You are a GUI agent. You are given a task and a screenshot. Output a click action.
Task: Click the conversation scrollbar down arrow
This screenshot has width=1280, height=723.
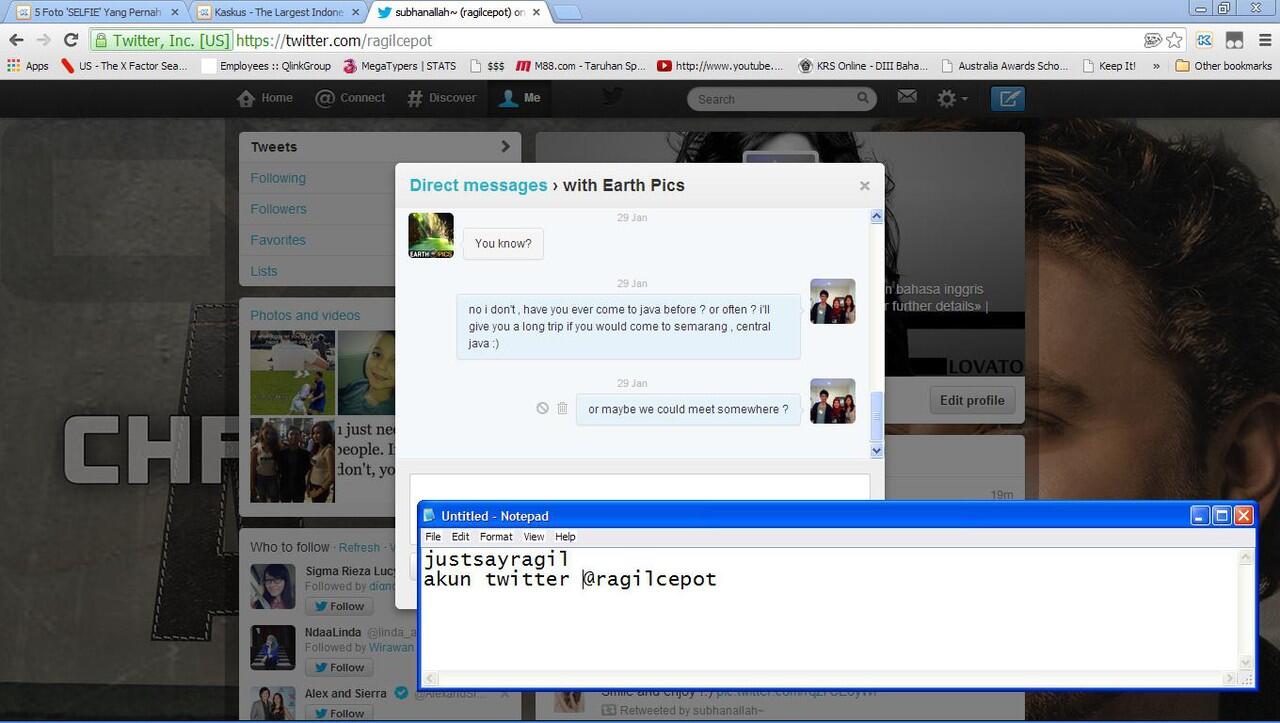[x=877, y=451]
